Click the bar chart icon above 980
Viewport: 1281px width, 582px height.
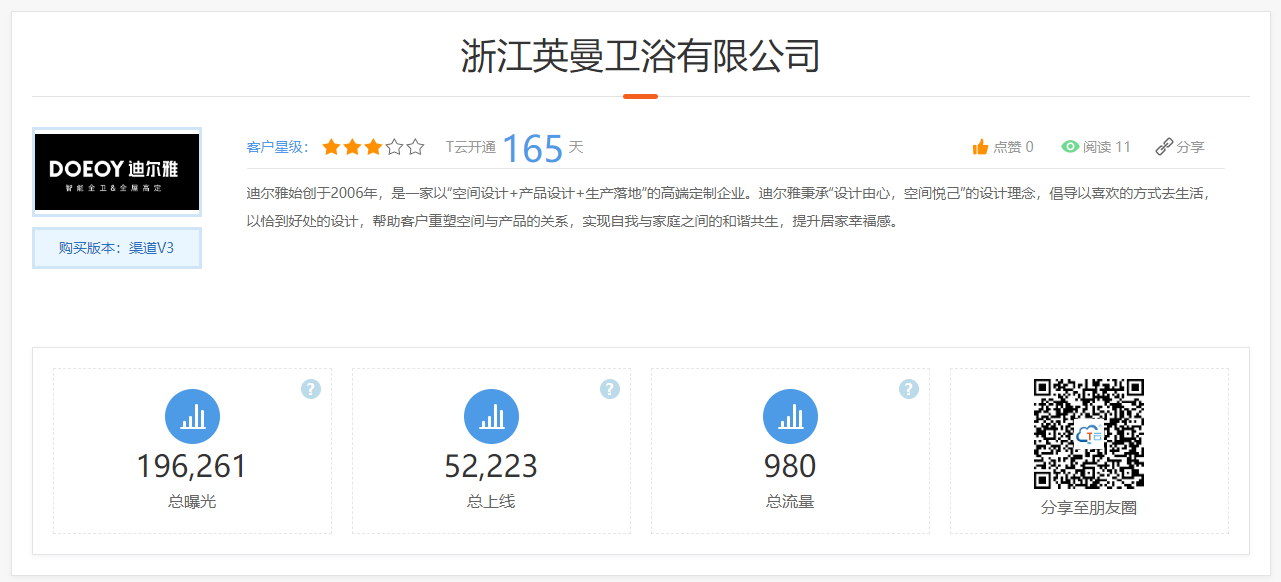point(790,417)
